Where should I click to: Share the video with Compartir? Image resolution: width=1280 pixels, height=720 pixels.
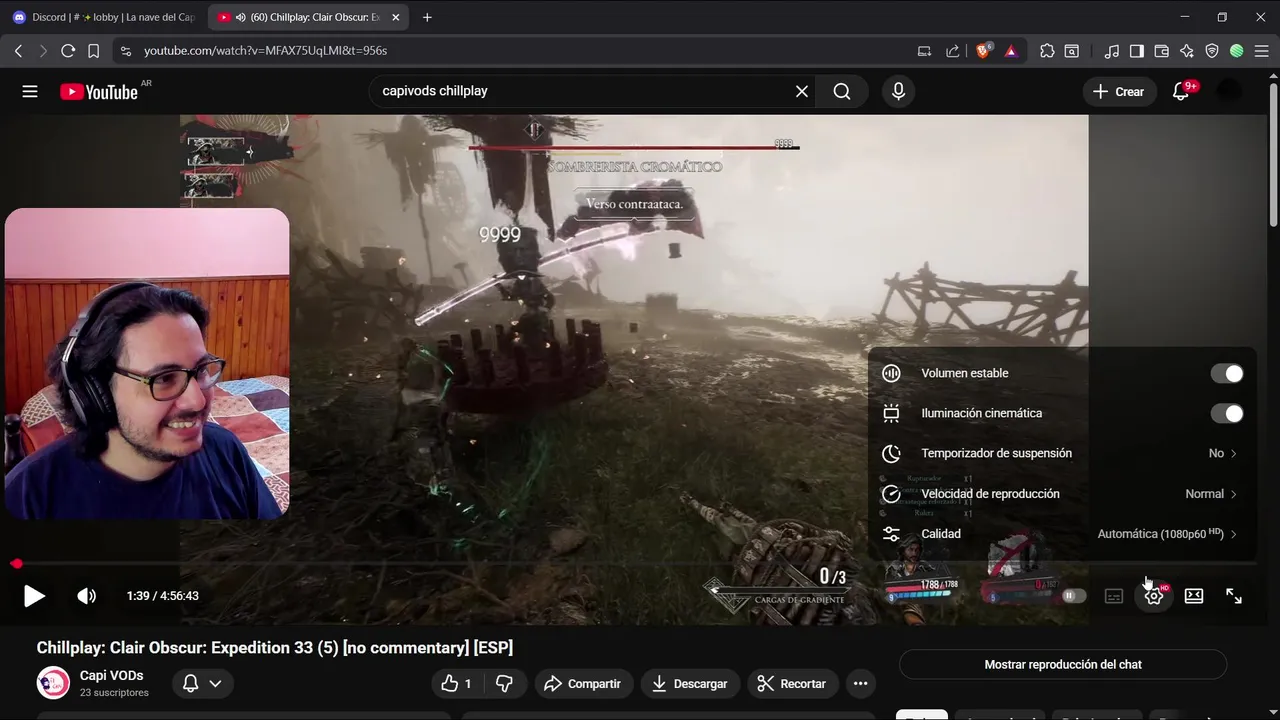584,684
